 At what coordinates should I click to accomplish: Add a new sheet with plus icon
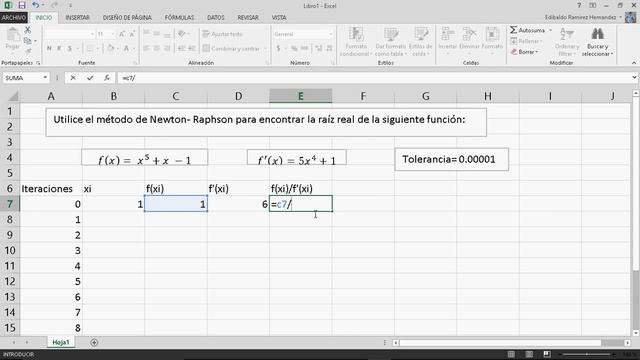(x=94, y=342)
